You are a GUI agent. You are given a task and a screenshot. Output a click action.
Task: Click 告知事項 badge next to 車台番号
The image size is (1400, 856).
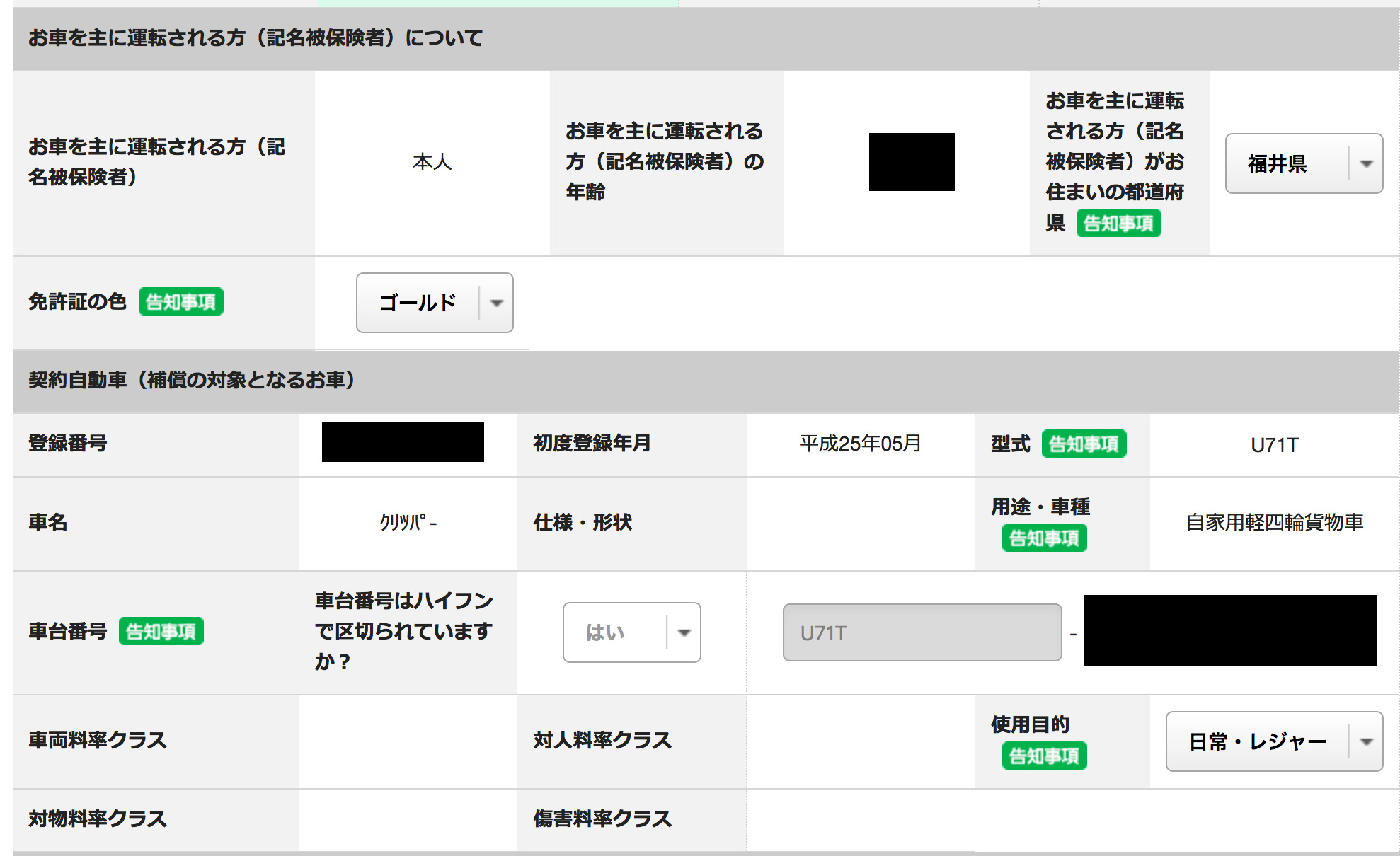(x=161, y=631)
